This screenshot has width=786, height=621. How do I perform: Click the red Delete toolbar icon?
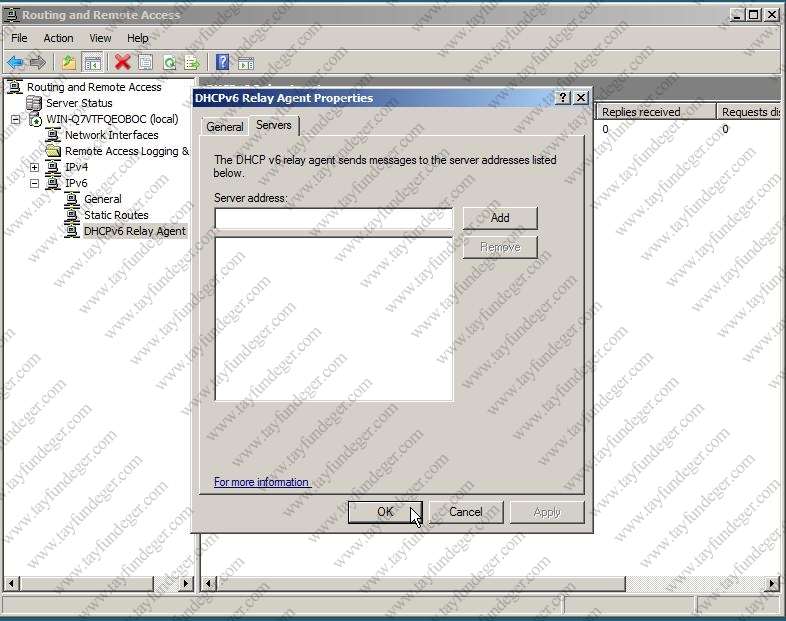pos(122,63)
